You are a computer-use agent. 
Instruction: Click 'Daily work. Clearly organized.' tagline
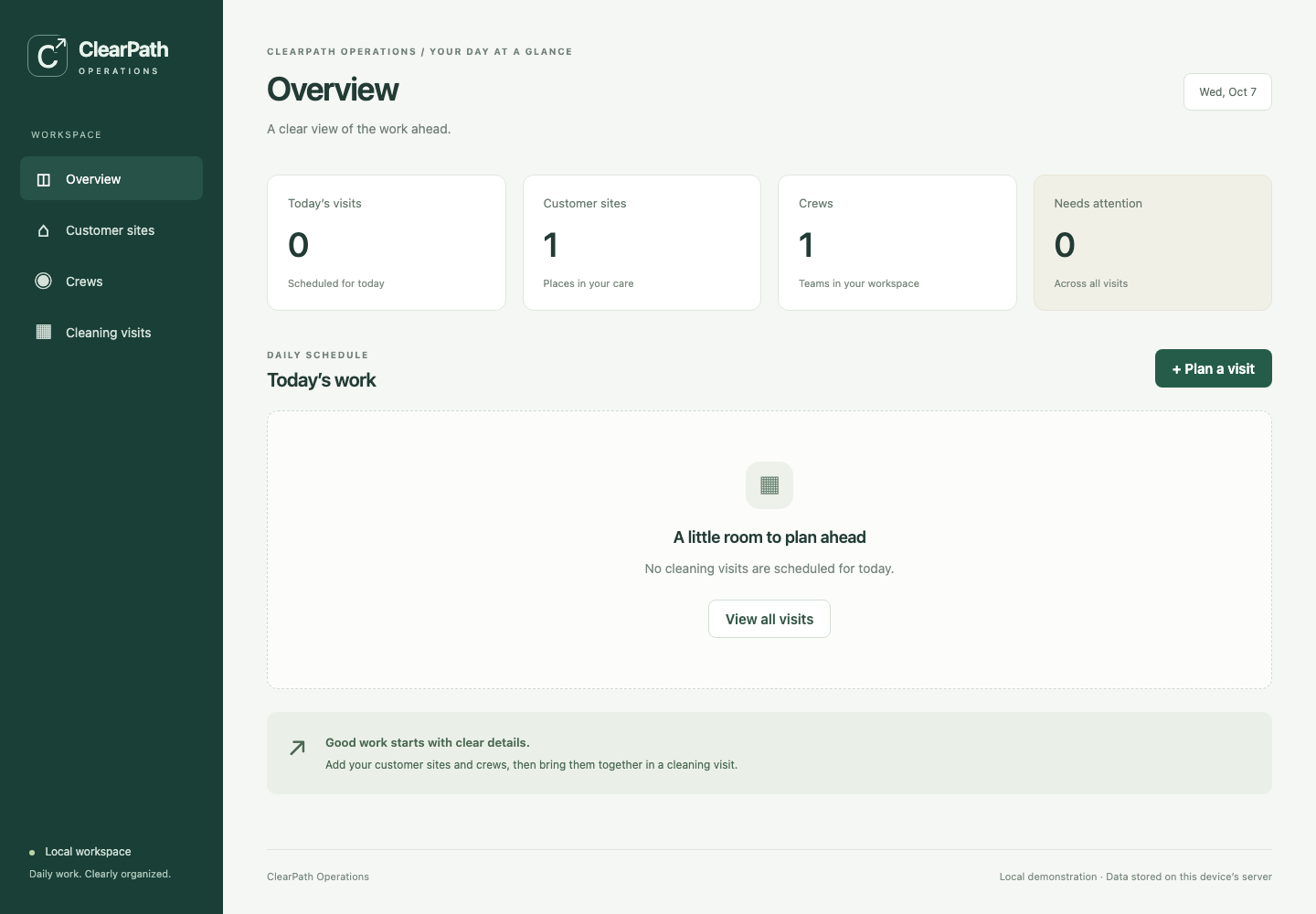100,874
